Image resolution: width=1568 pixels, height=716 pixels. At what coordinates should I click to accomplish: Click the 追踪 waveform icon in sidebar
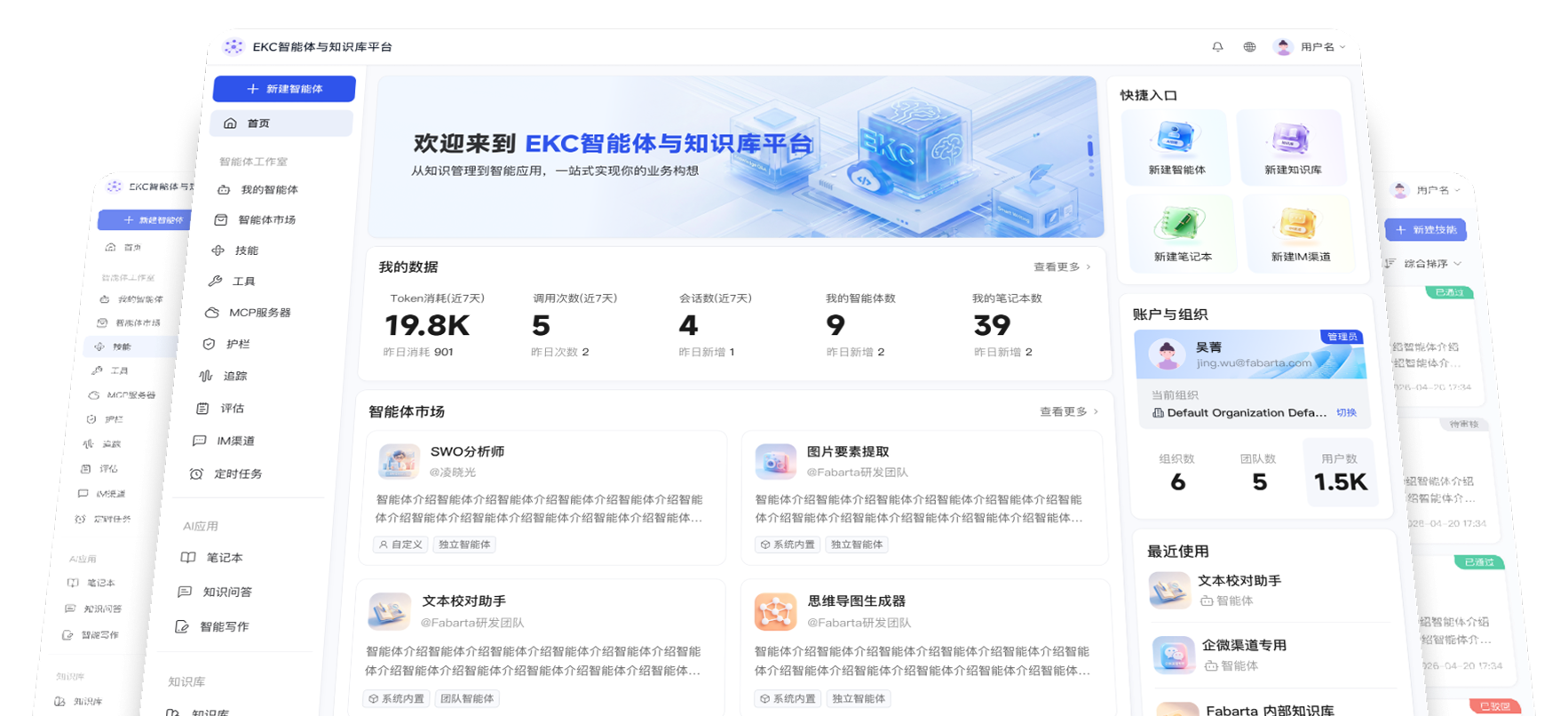coord(206,376)
